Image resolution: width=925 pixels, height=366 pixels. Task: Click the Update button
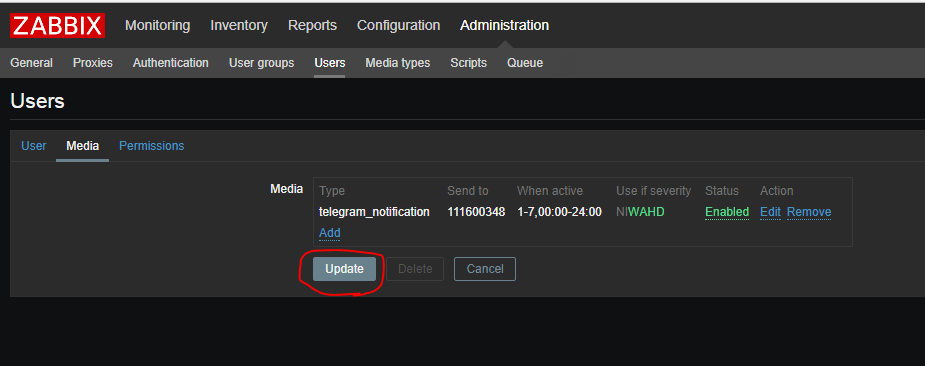pos(345,269)
